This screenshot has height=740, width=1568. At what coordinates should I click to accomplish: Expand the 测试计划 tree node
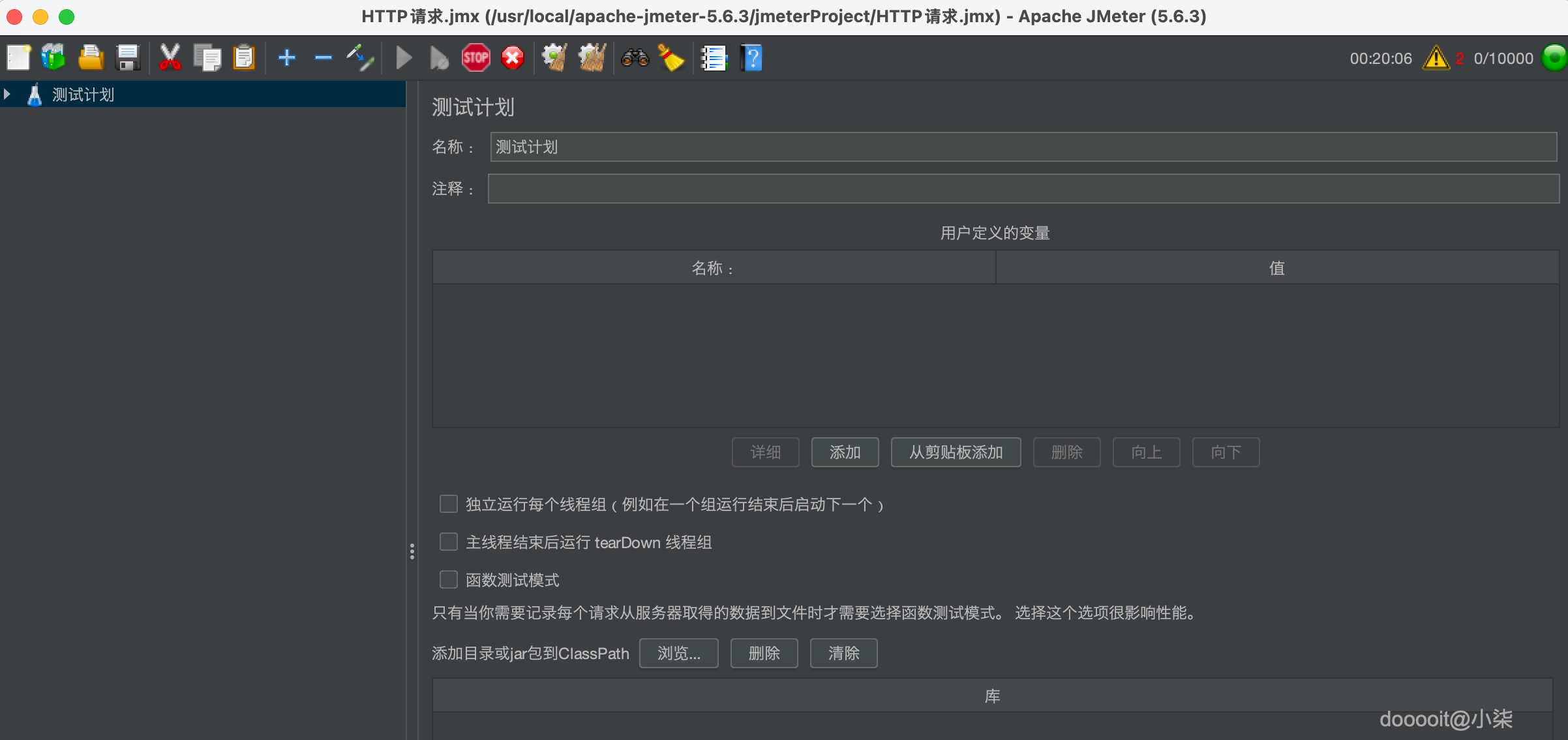pos(7,94)
